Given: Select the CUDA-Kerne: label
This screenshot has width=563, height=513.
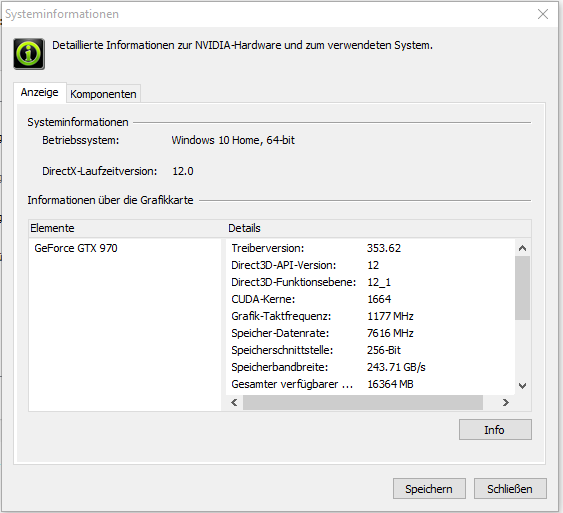Looking at the screenshot, I should pos(263,299).
